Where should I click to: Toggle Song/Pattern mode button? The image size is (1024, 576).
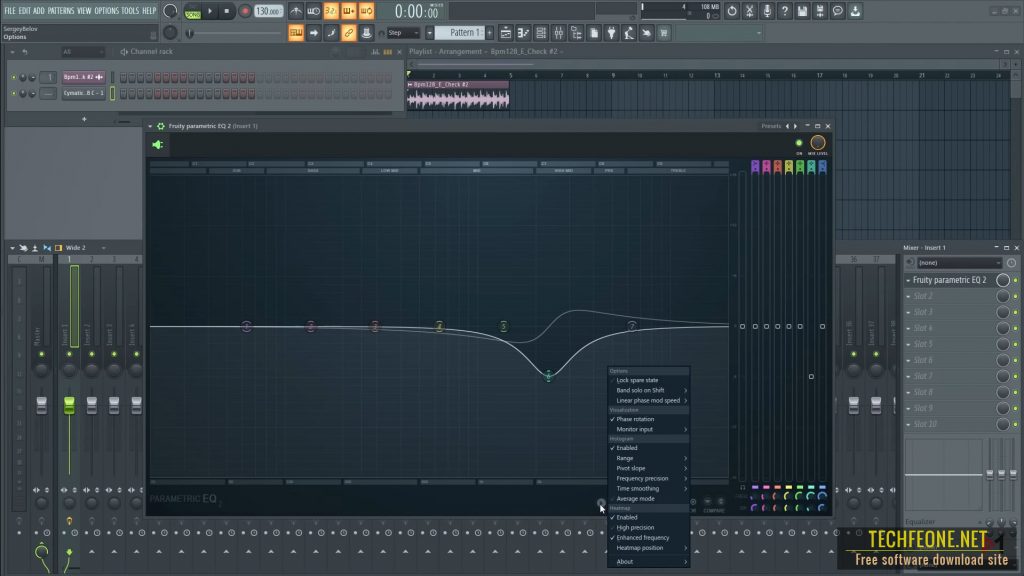193,11
